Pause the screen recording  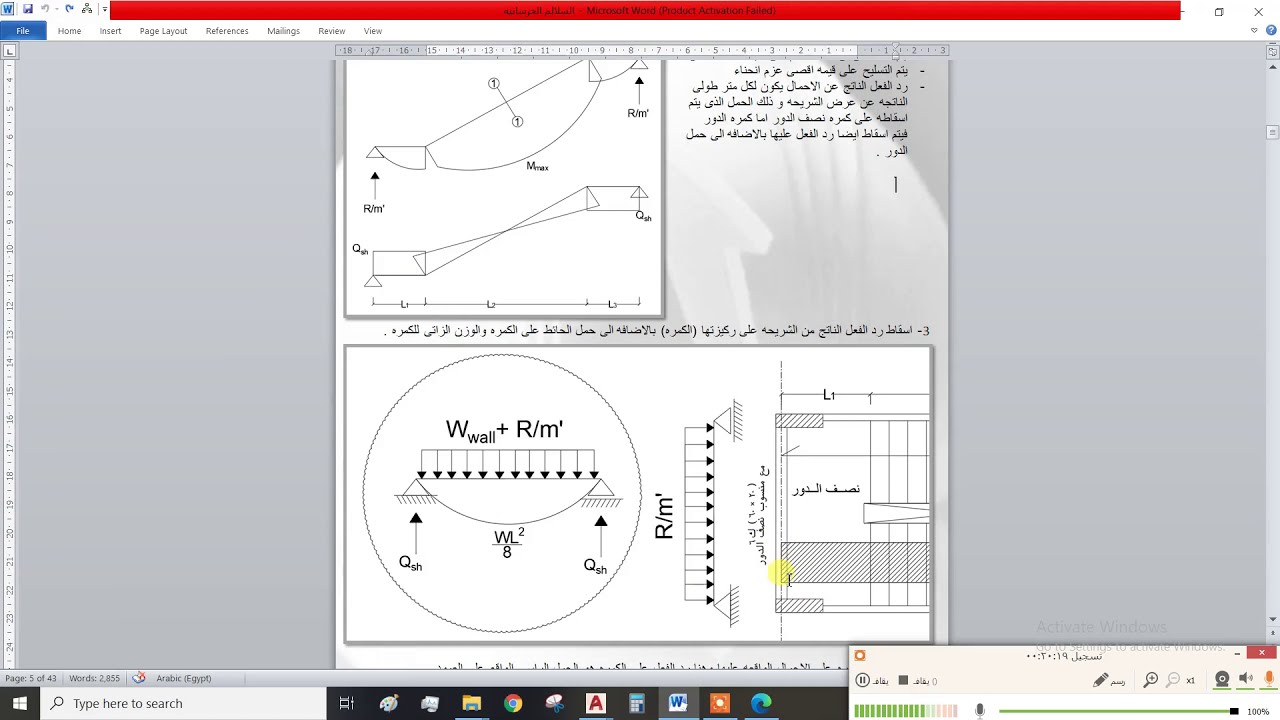click(x=862, y=680)
